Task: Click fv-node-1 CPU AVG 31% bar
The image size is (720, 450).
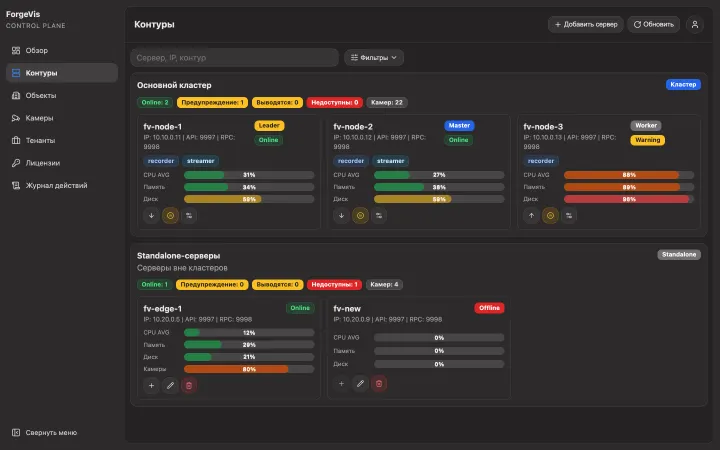Action: coord(249,175)
